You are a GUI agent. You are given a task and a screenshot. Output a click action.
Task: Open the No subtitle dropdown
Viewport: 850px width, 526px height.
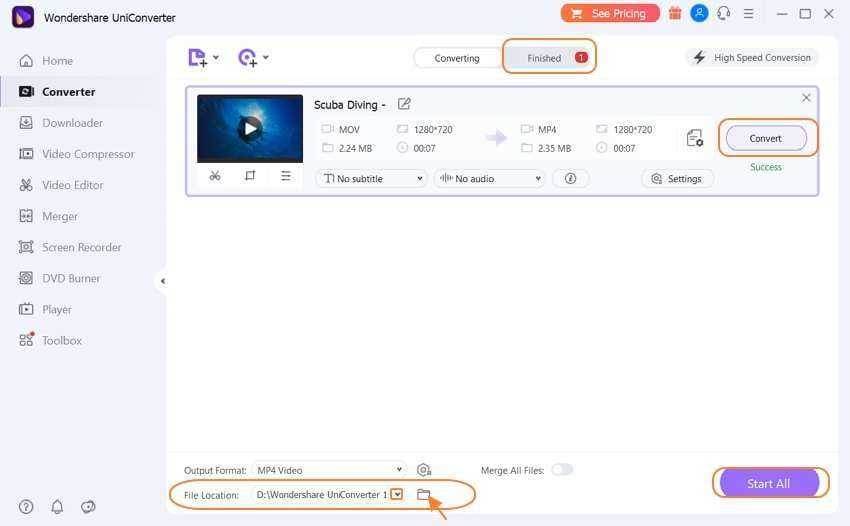click(372, 178)
